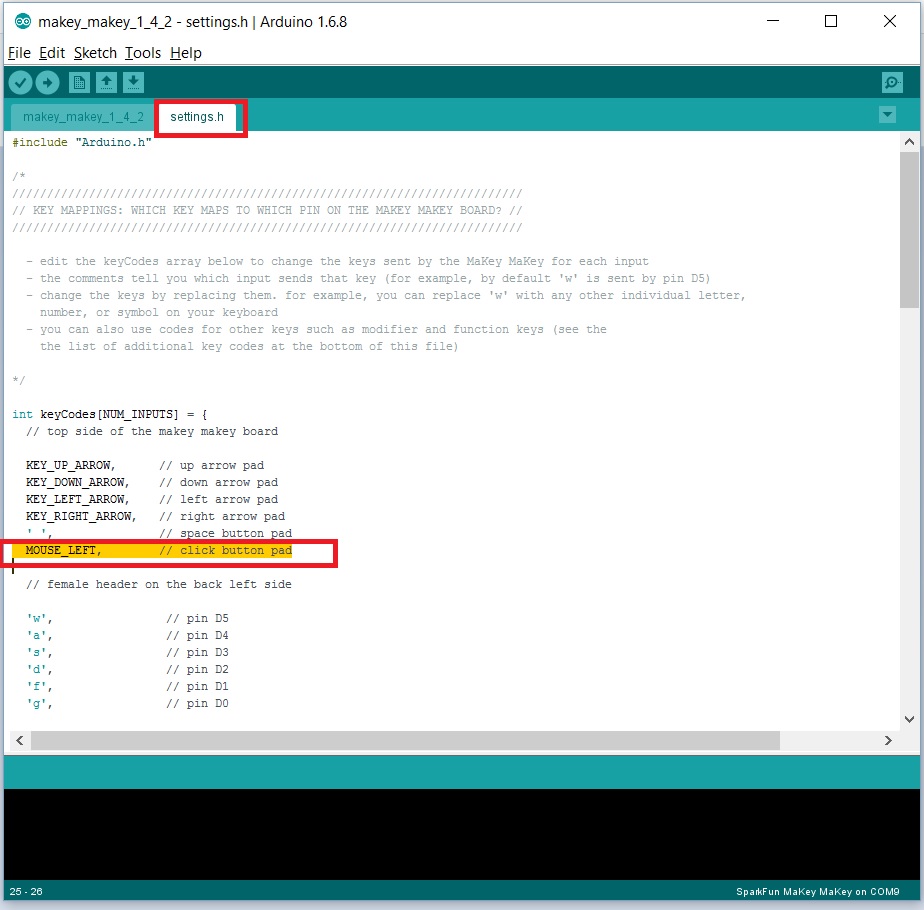Click the vertical scrollbar up arrow
The height and width of the screenshot is (910, 924).
tap(910, 141)
